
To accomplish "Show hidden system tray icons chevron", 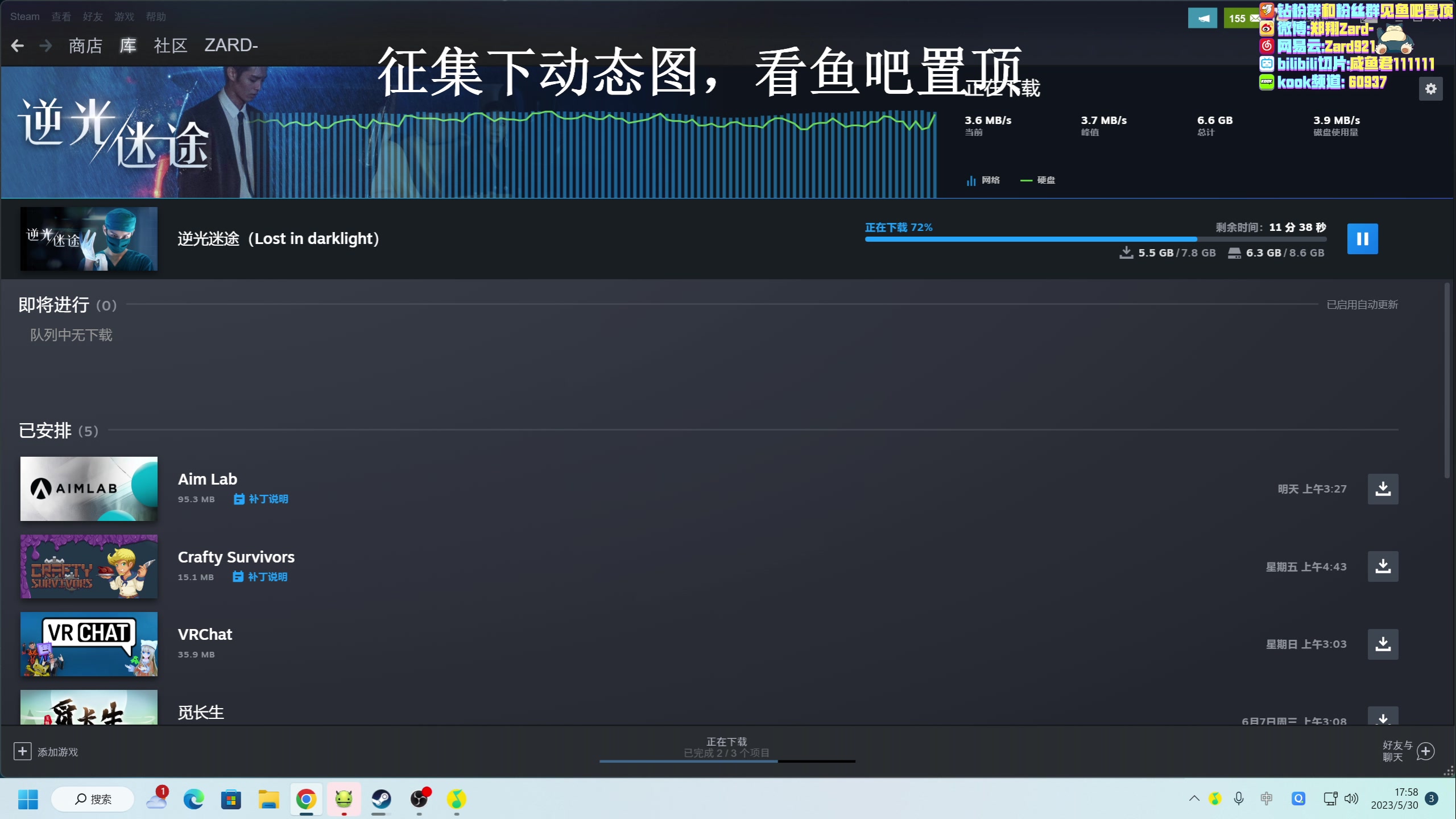I will pyautogui.click(x=1194, y=799).
